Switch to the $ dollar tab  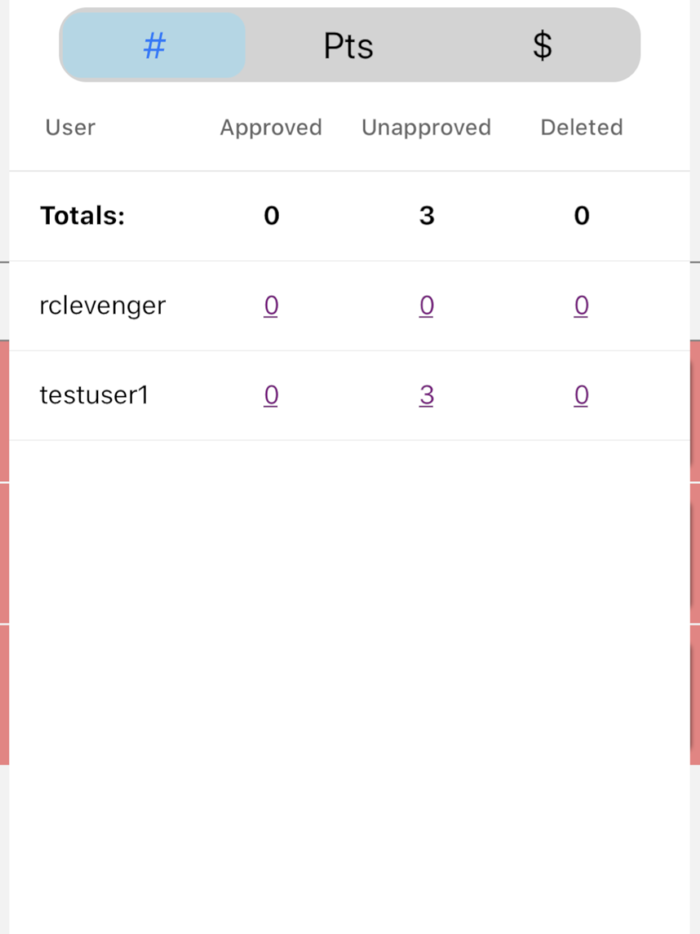(x=541, y=44)
